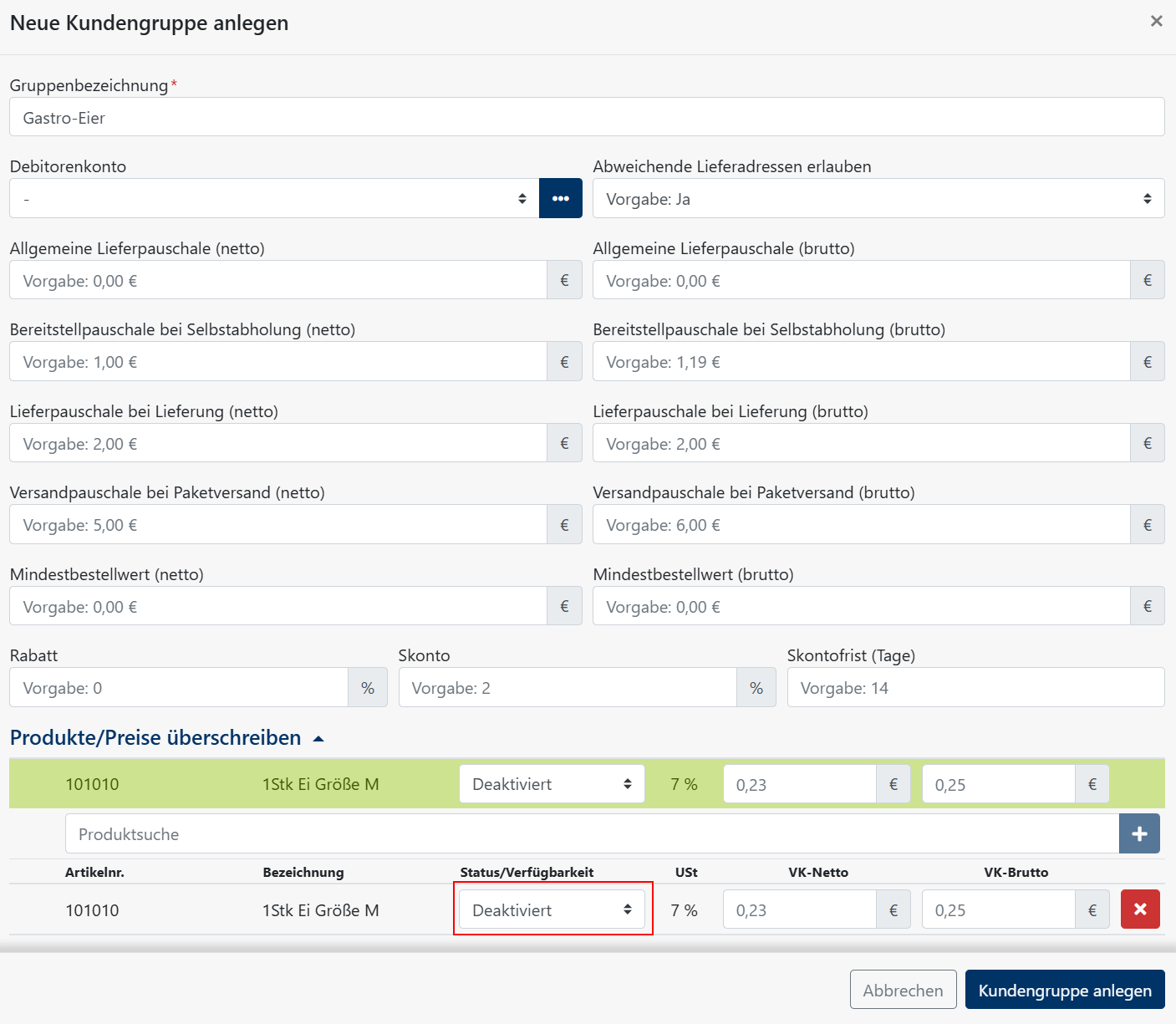Remove product 101010 with red X button
1176x1024 pixels.
[x=1140, y=909]
